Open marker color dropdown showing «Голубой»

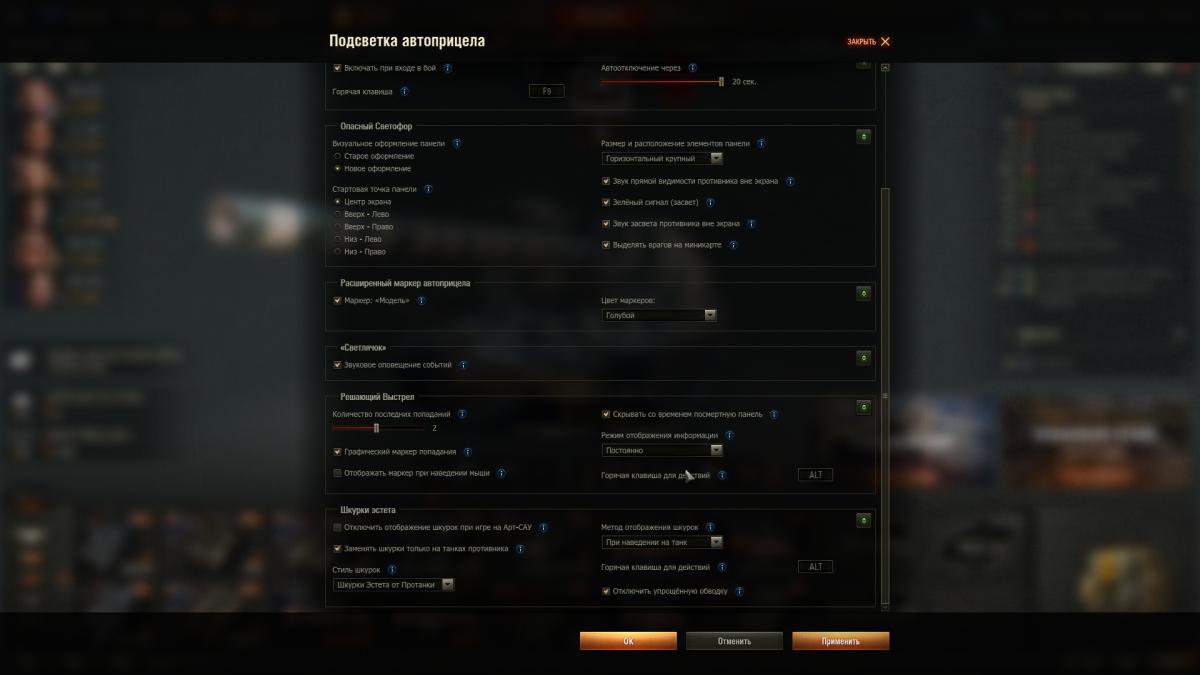659,315
